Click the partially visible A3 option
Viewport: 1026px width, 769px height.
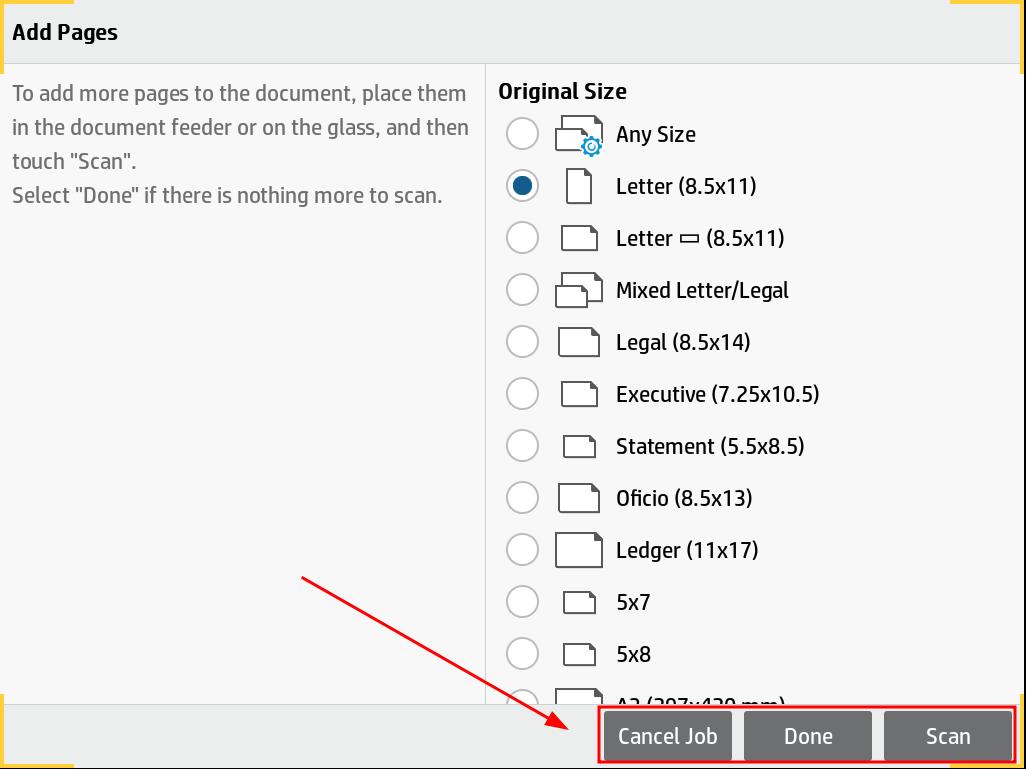[699, 699]
